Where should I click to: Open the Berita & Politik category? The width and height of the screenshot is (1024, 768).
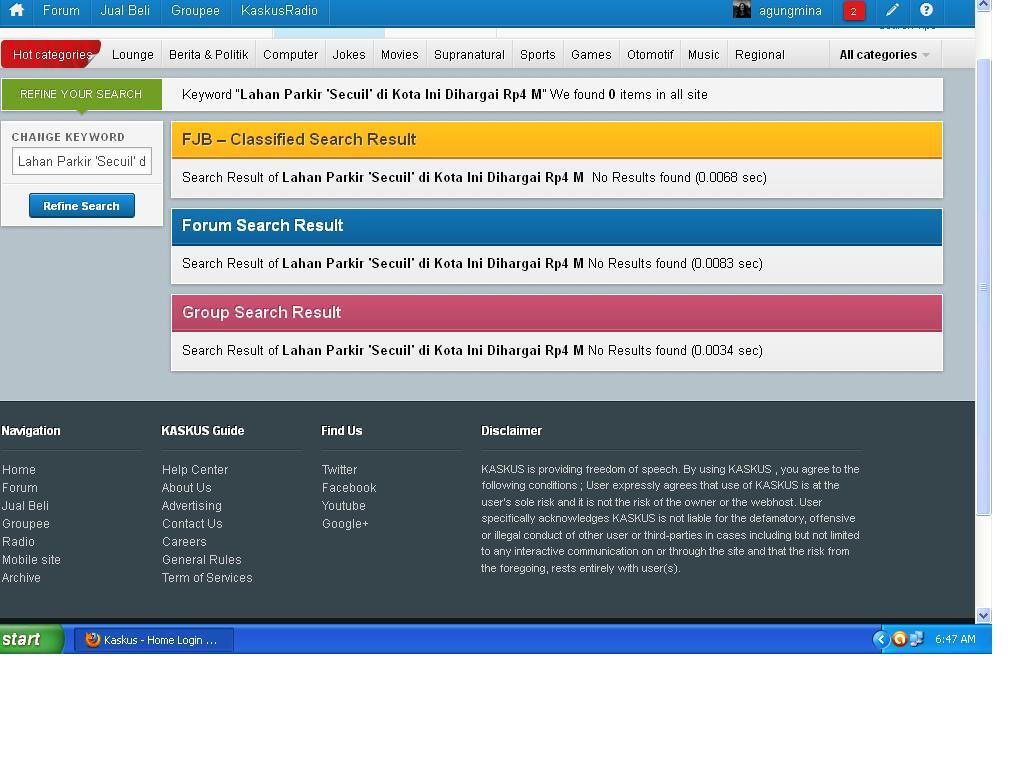(208, 55)
